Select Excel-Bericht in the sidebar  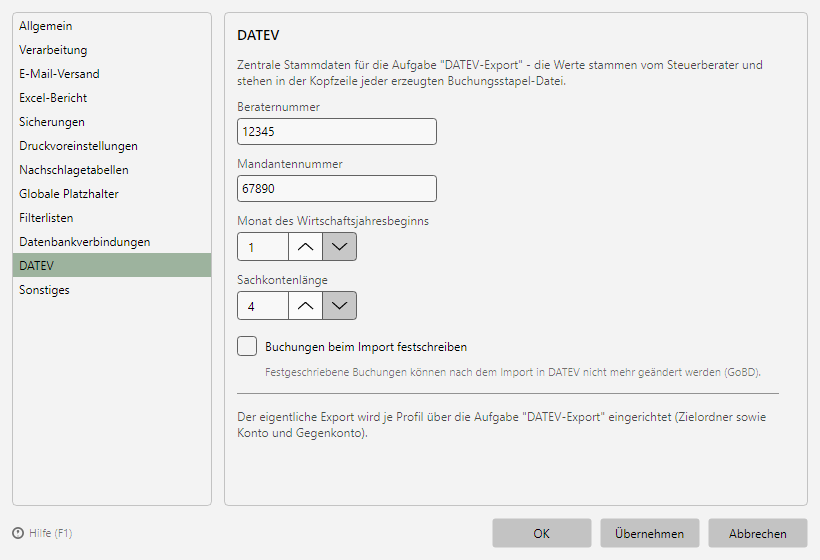112,98
